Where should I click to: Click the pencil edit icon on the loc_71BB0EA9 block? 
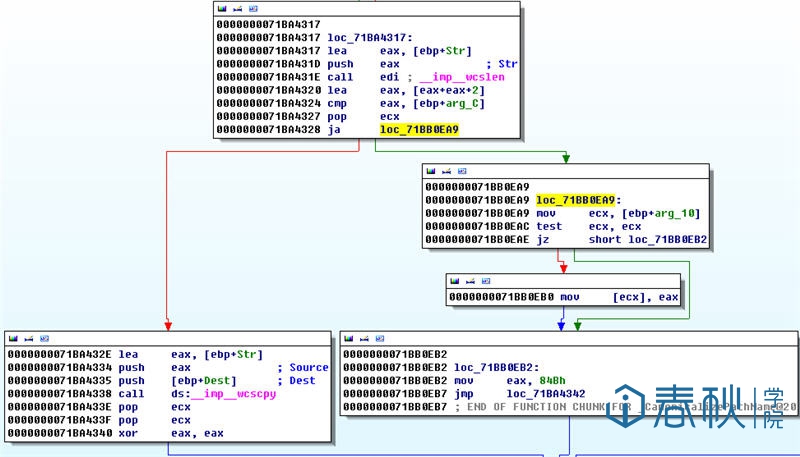[446, 171]
